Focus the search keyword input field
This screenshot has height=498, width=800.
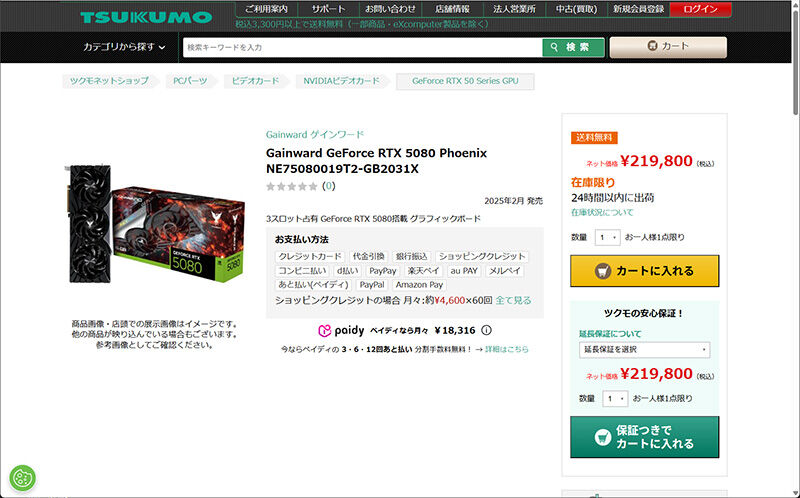pyautogui.click(x=362, y=47)
